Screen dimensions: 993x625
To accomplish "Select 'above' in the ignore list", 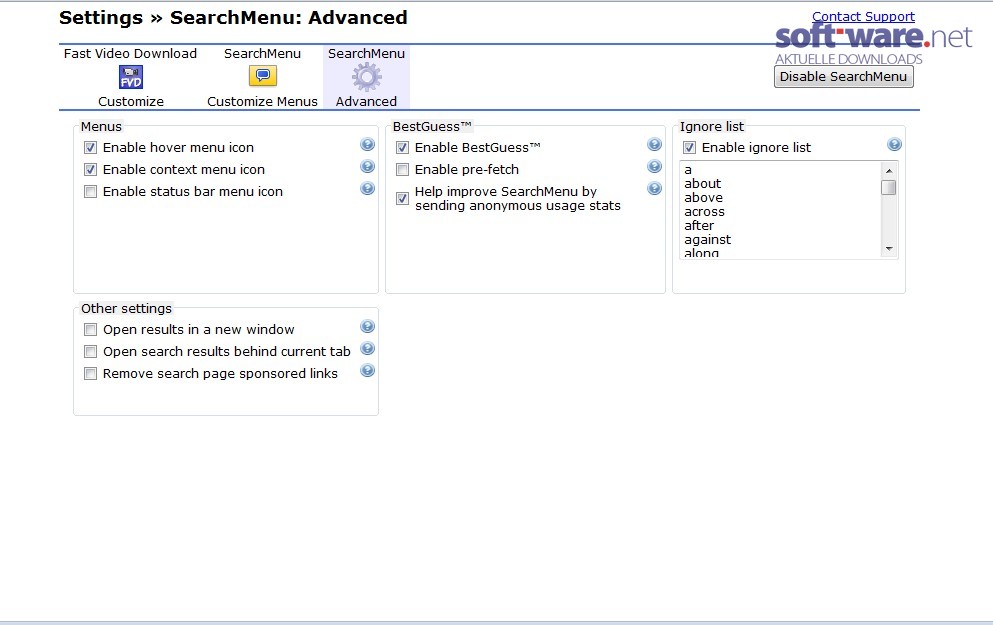I will [703, 198].
